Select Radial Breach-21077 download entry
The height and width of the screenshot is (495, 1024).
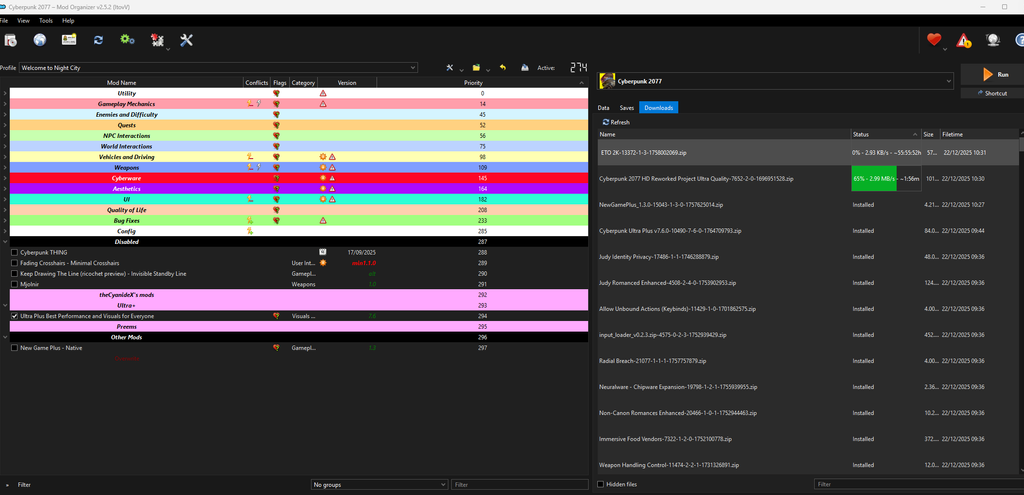point(808,360)
